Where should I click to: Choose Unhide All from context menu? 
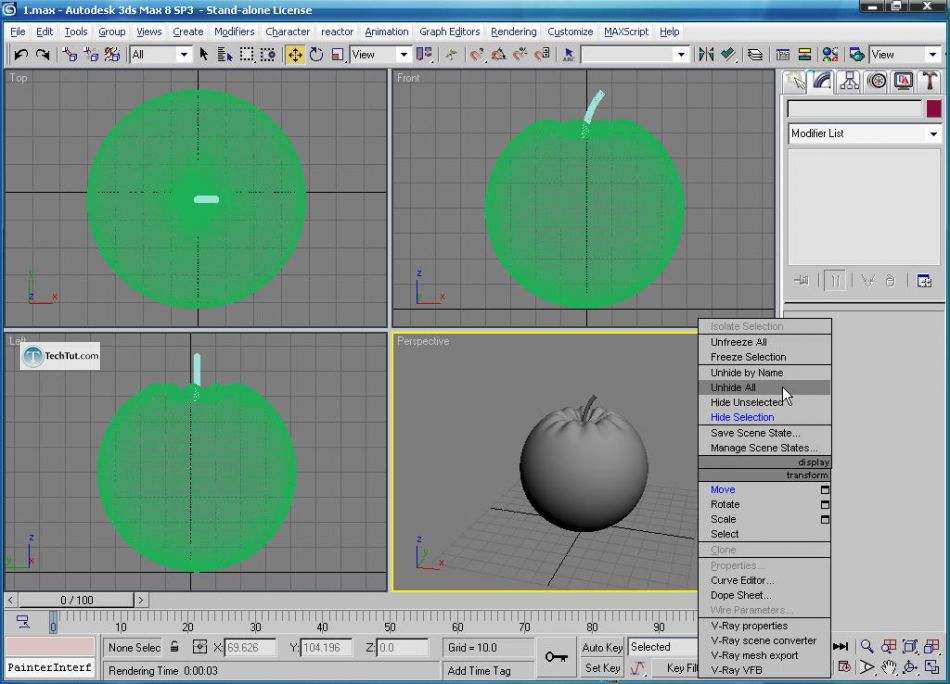click(x=765, y=388)
